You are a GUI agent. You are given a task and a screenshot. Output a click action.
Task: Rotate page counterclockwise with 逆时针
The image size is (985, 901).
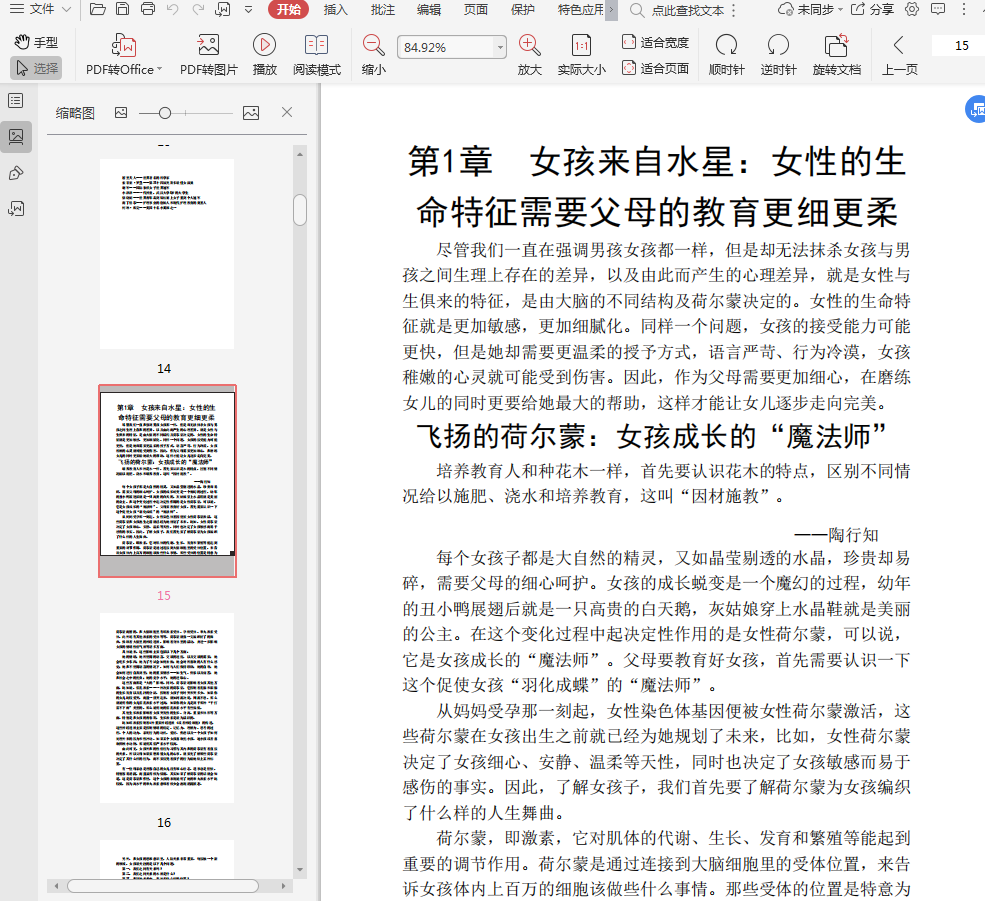778,45
